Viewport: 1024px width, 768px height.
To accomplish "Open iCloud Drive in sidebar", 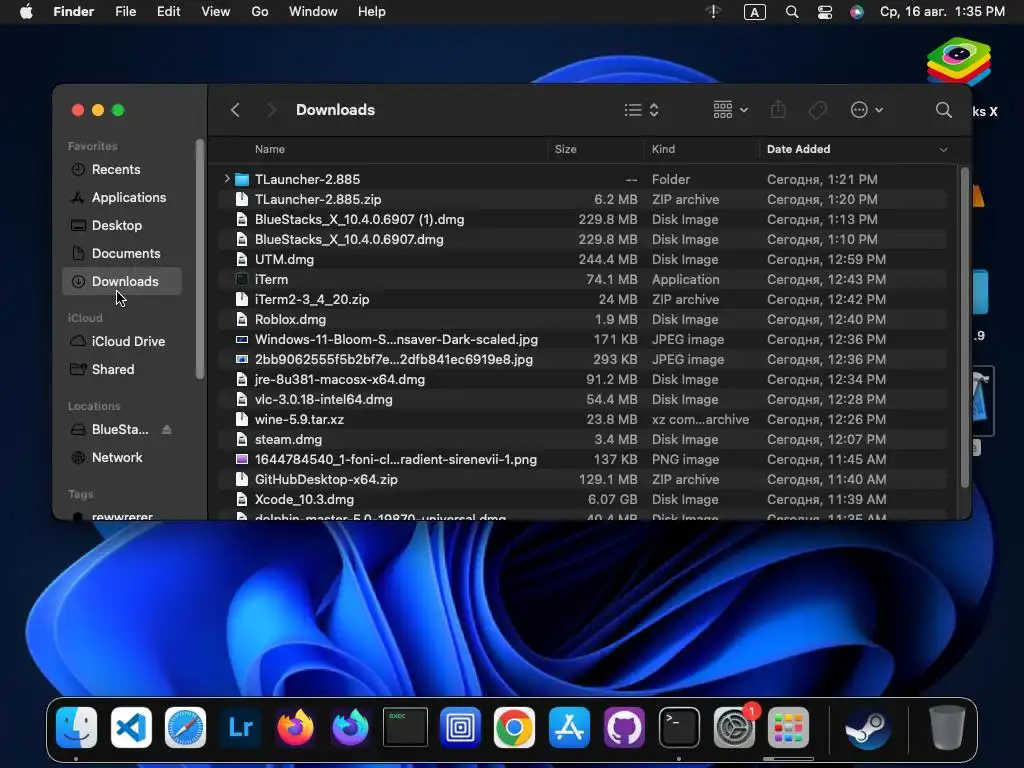I will [122, 342].
